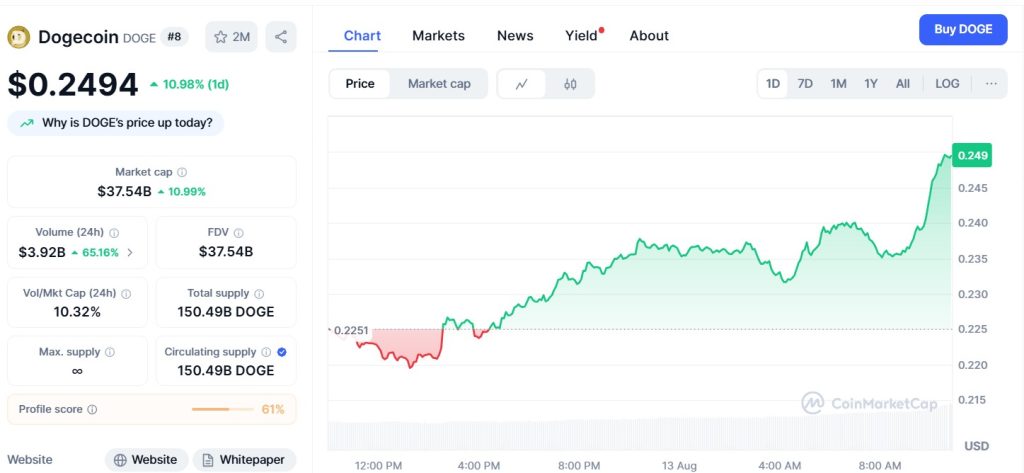Click the share icon button

click(281, 37)
